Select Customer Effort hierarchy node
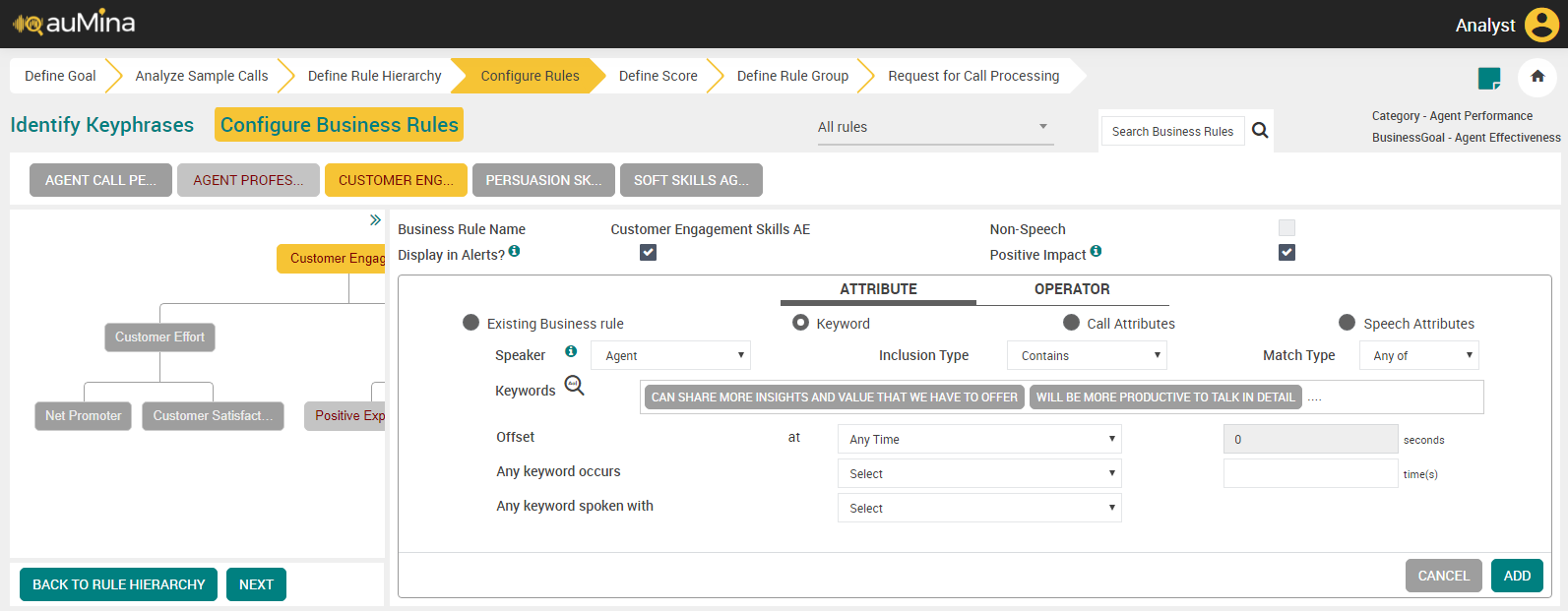Screen dimensions: 1568x611 pos(159,336)
